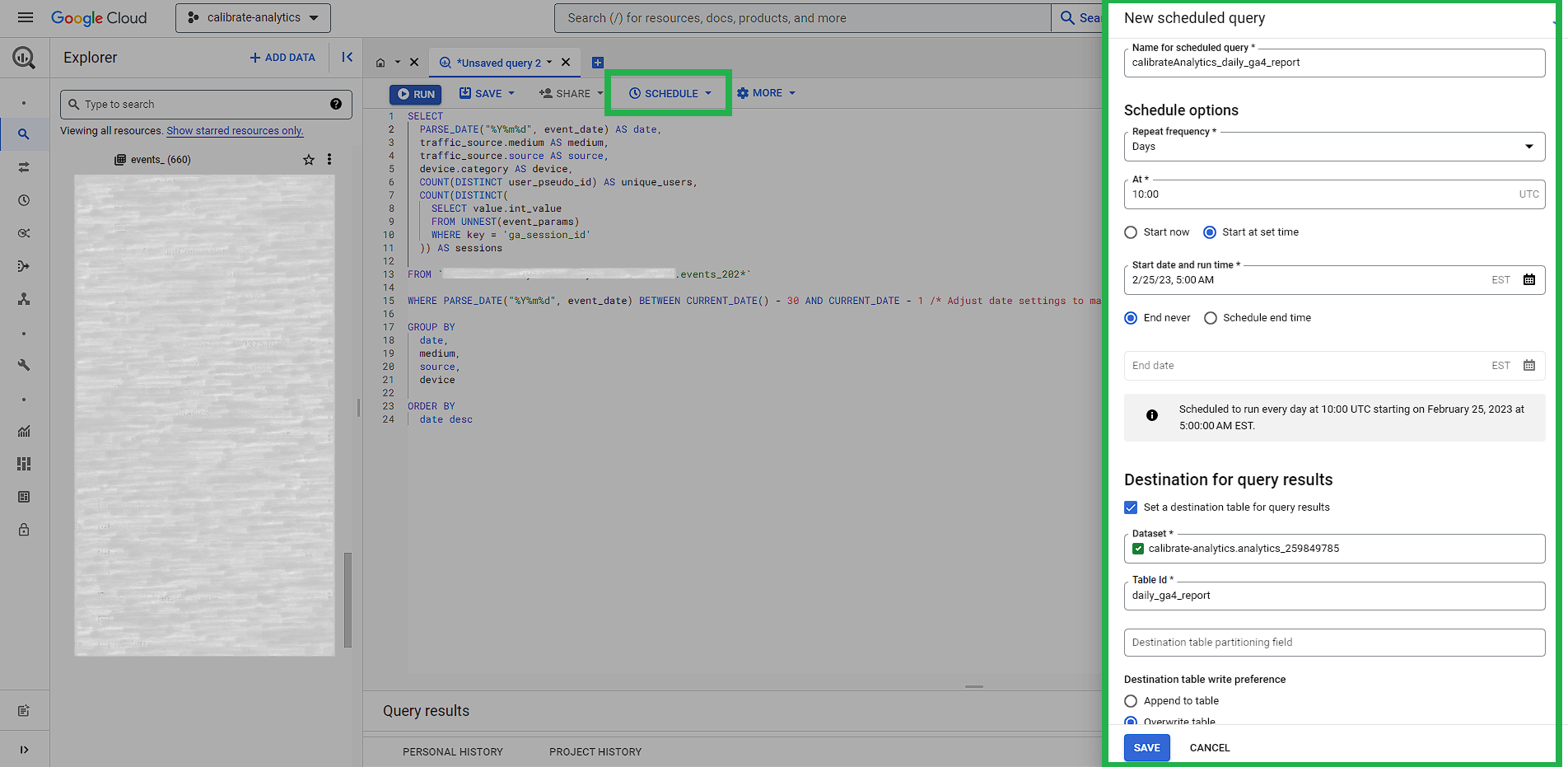The width and height of the screenshot is (1568, 767).
Task: Open Capacity management icon in sidebar
Action: click(x=24, y=464)
